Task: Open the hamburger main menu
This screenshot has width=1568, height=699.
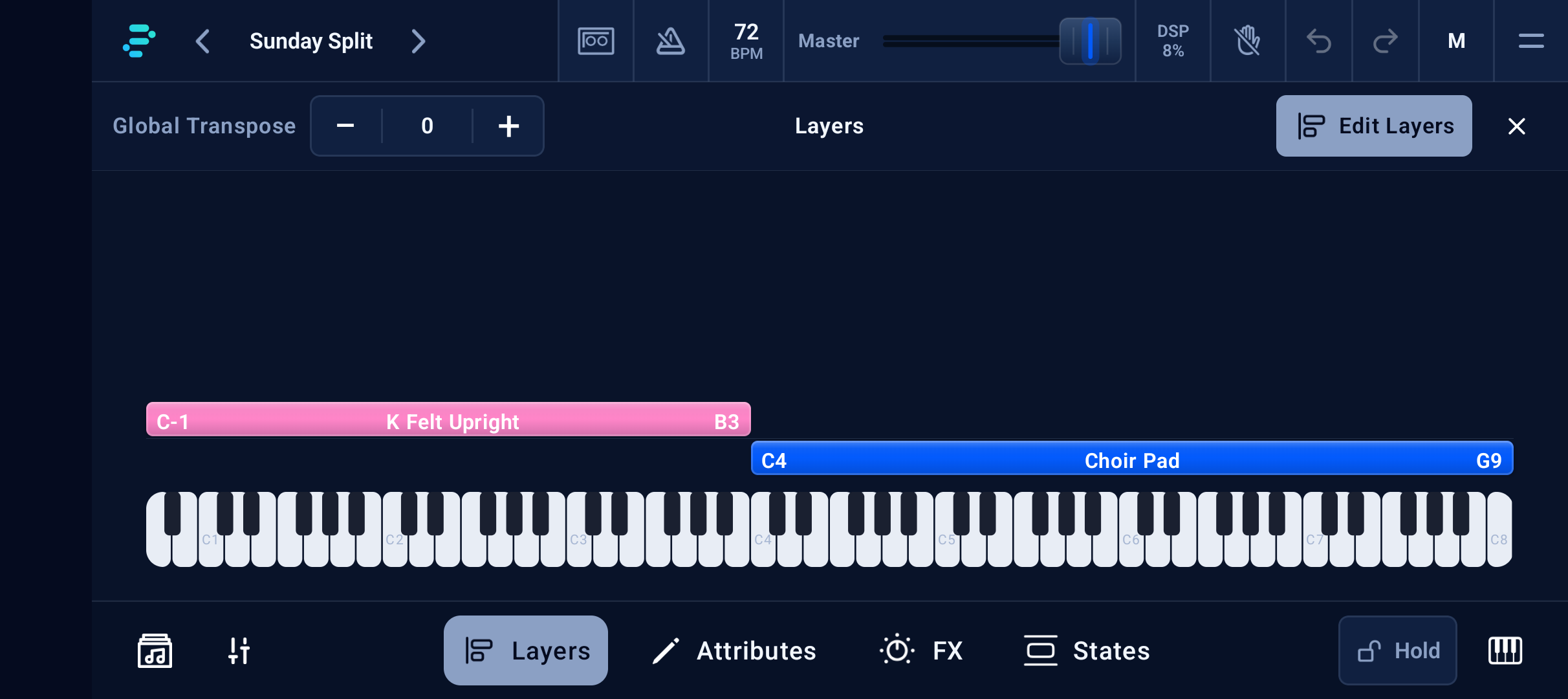Action: (1531, 41)
